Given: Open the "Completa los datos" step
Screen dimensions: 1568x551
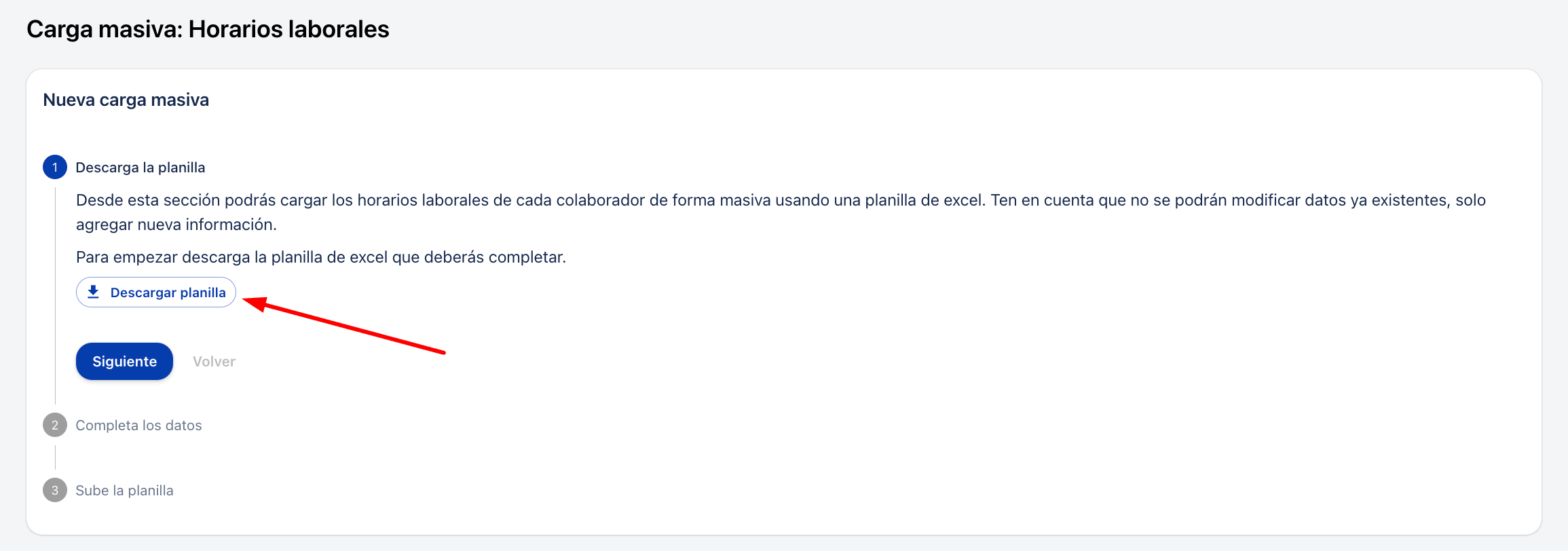Looking at the screenshot, I should tap(138, 425).
